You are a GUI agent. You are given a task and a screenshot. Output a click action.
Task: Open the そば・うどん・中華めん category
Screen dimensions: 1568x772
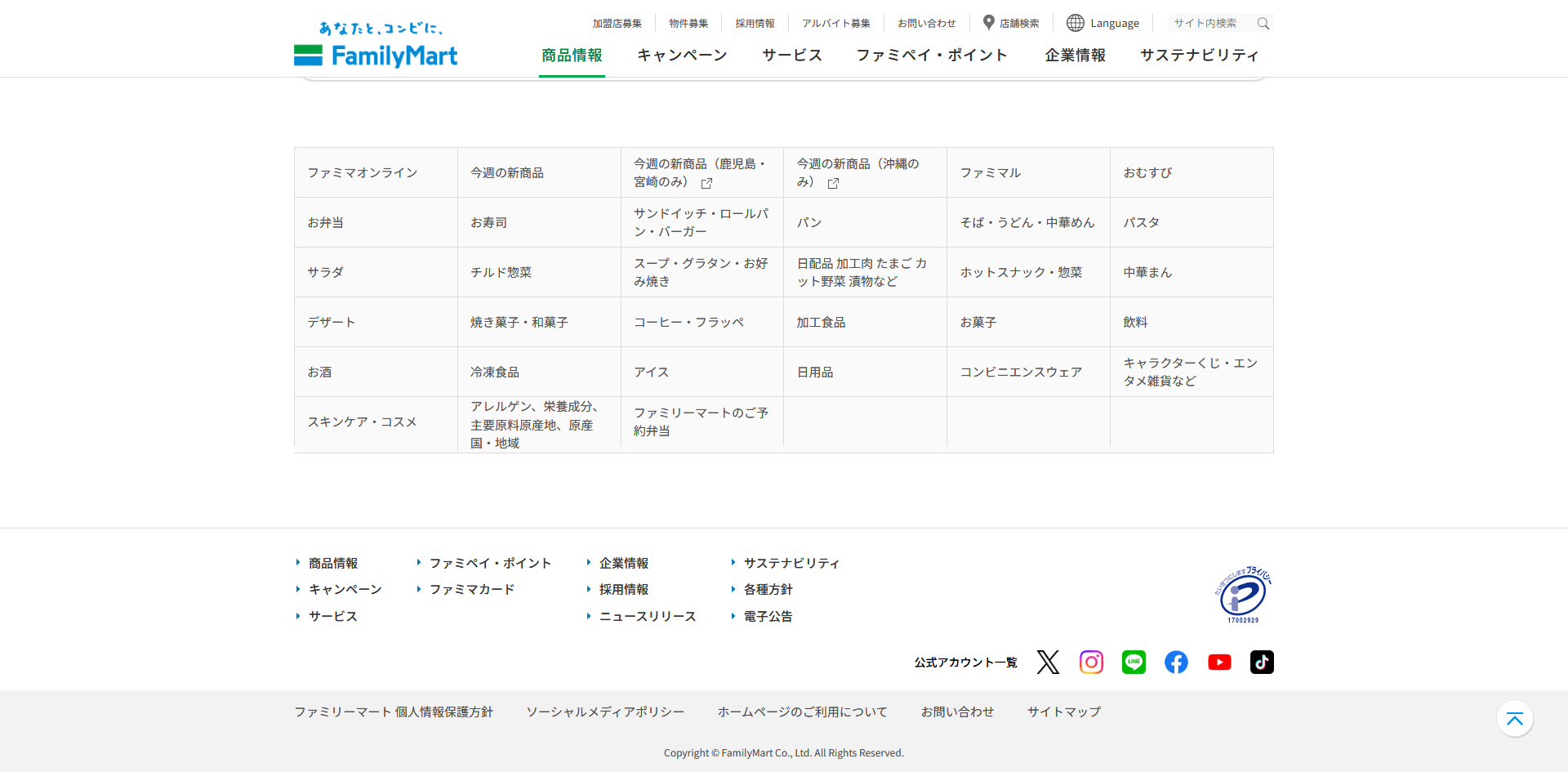1028,222
